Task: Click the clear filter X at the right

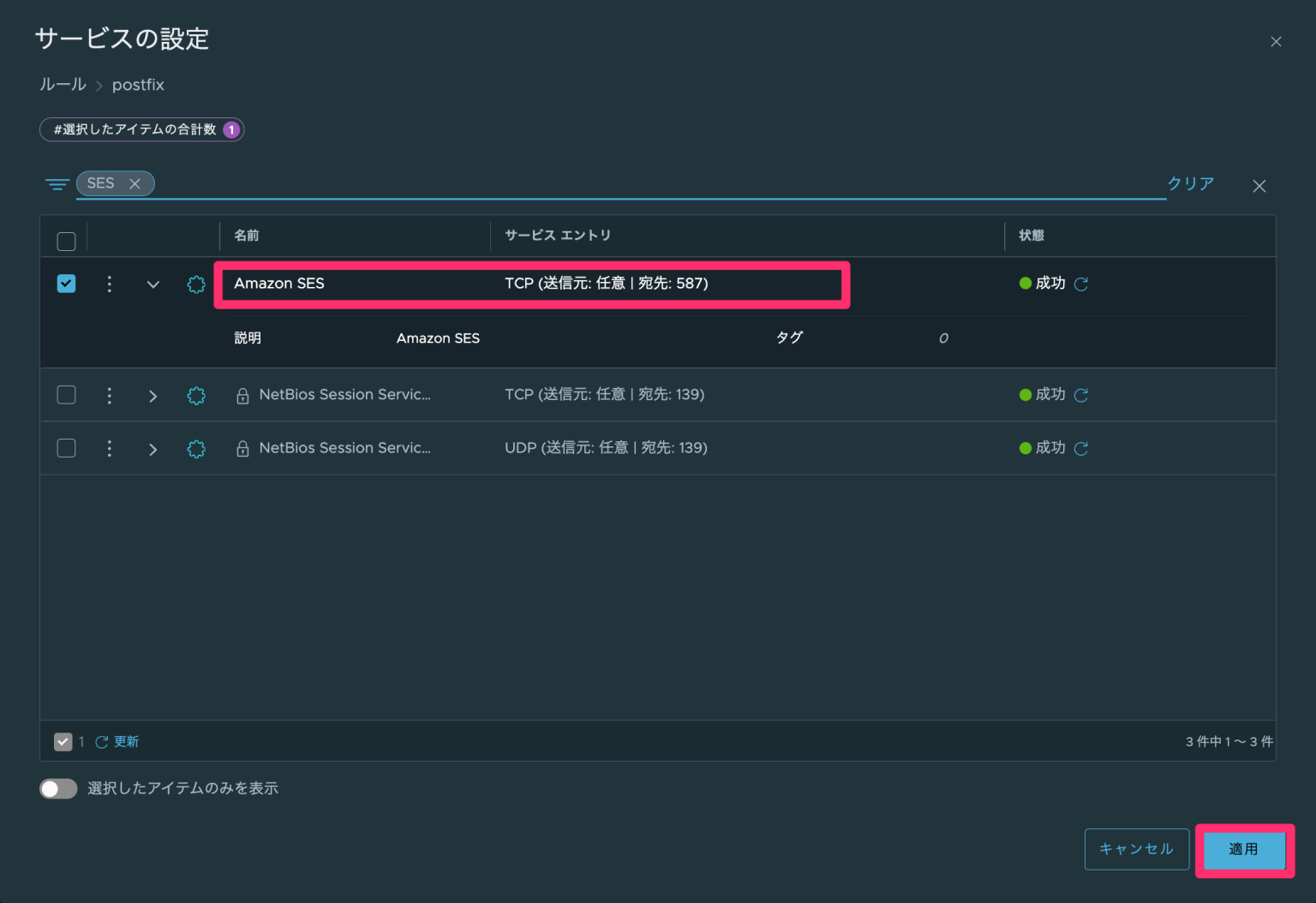Action: pos(1259,185)
